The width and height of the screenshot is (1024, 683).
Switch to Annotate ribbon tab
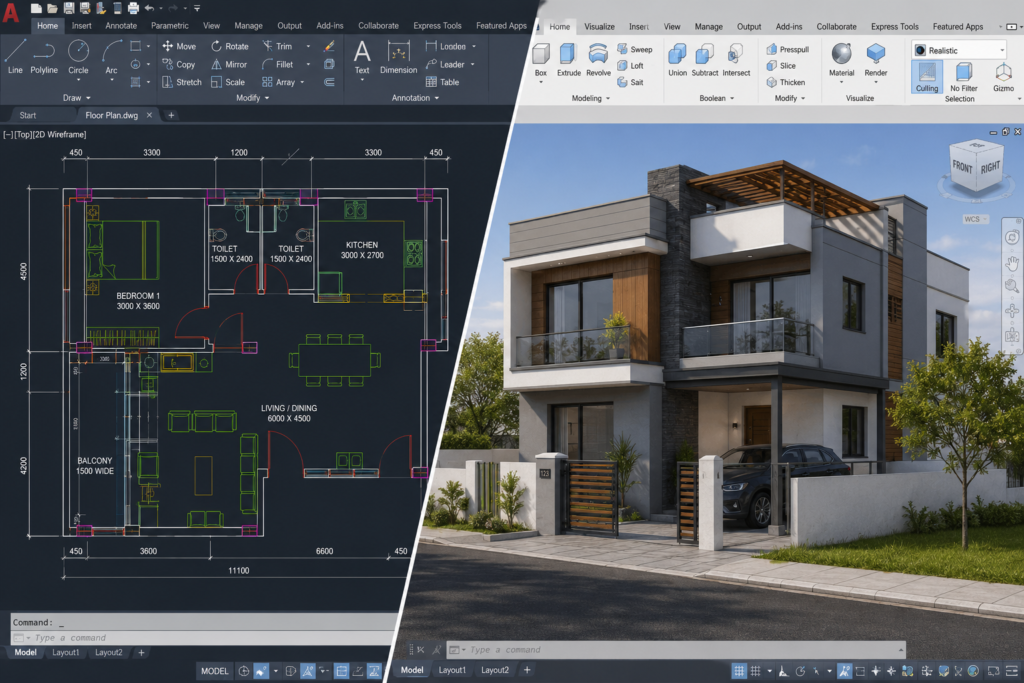121,25
